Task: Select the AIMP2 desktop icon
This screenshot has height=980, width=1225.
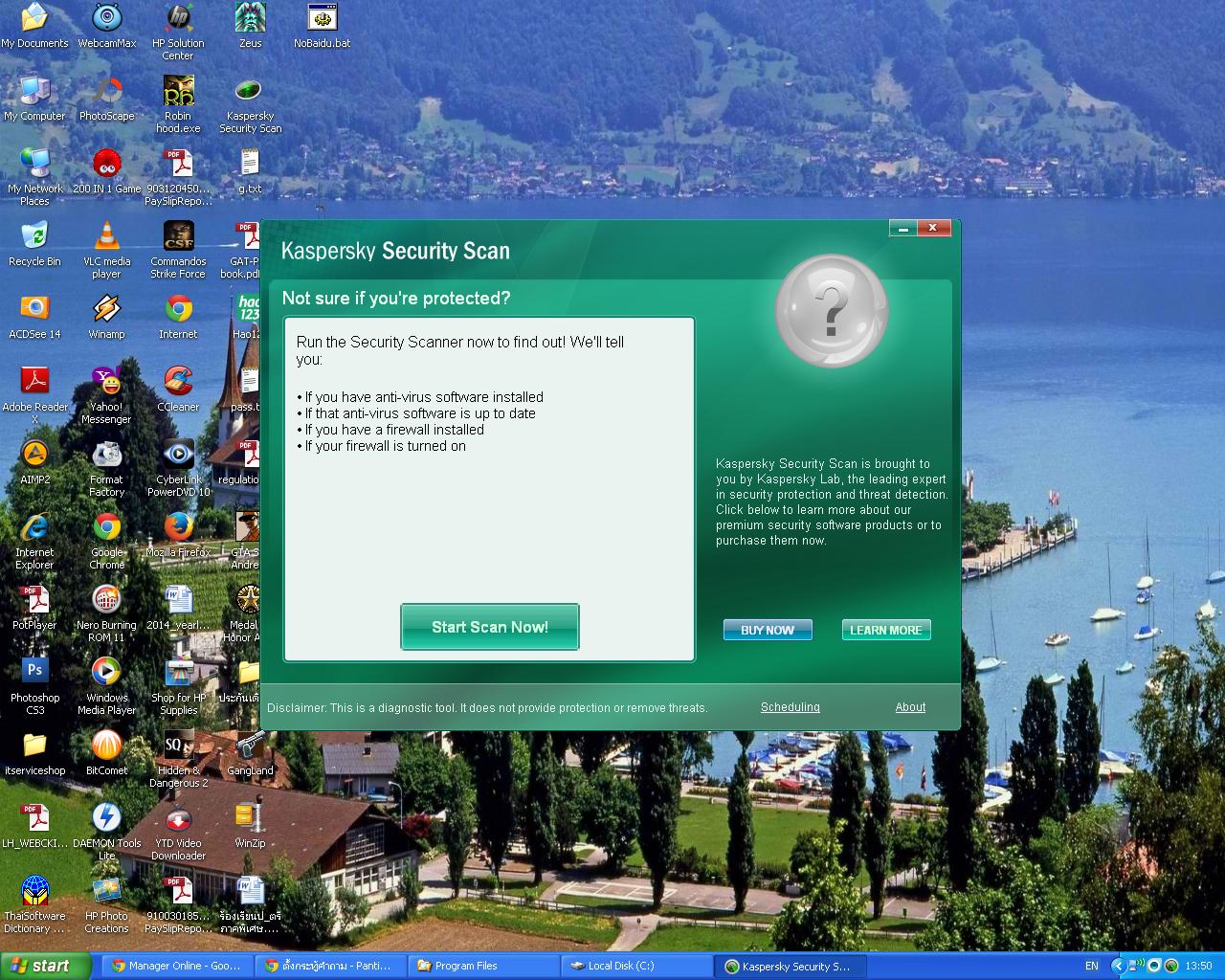Action: pos(34,462)
